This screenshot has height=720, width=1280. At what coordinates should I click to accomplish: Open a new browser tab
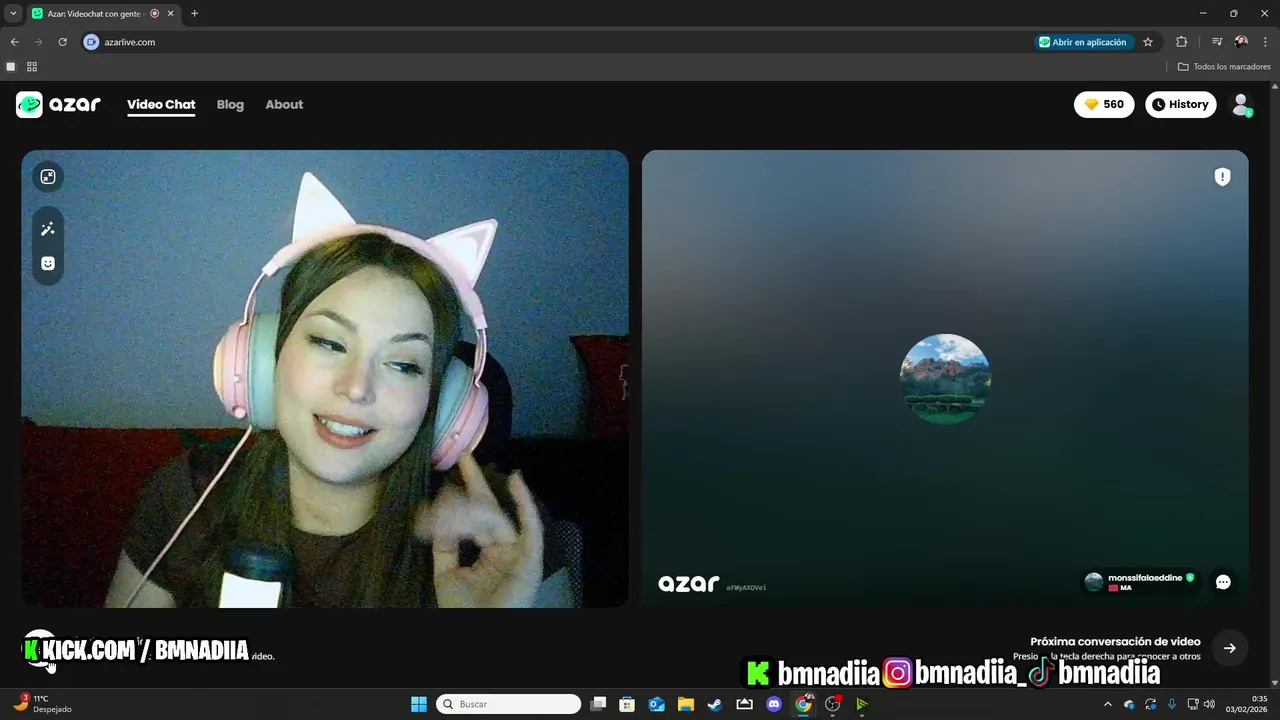click(194, 13)
